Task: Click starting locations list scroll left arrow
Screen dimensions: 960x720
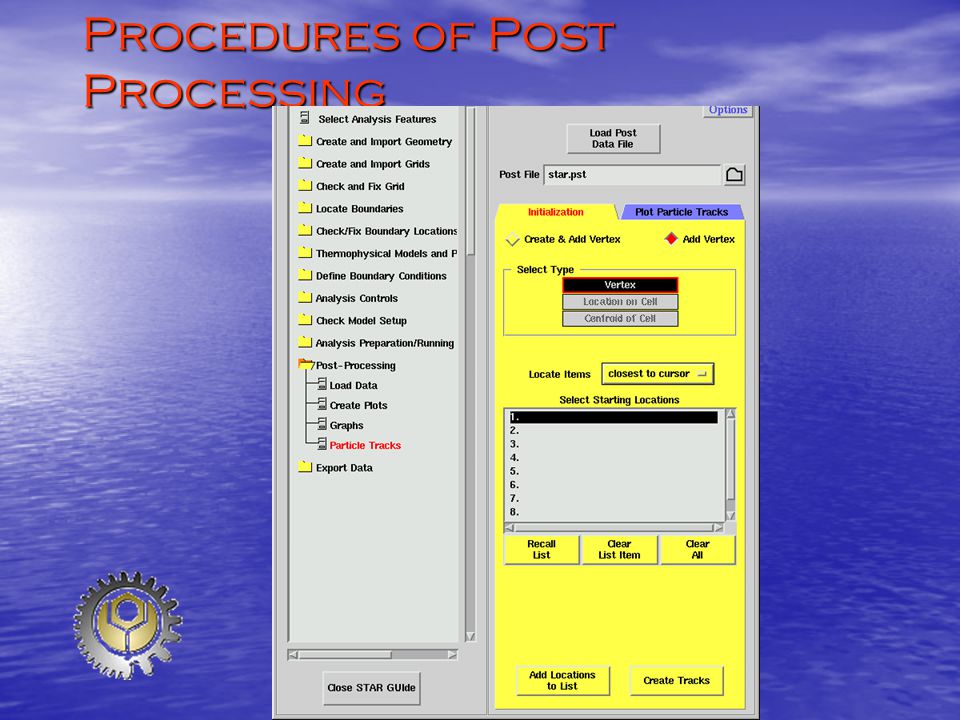Action: 510,527
